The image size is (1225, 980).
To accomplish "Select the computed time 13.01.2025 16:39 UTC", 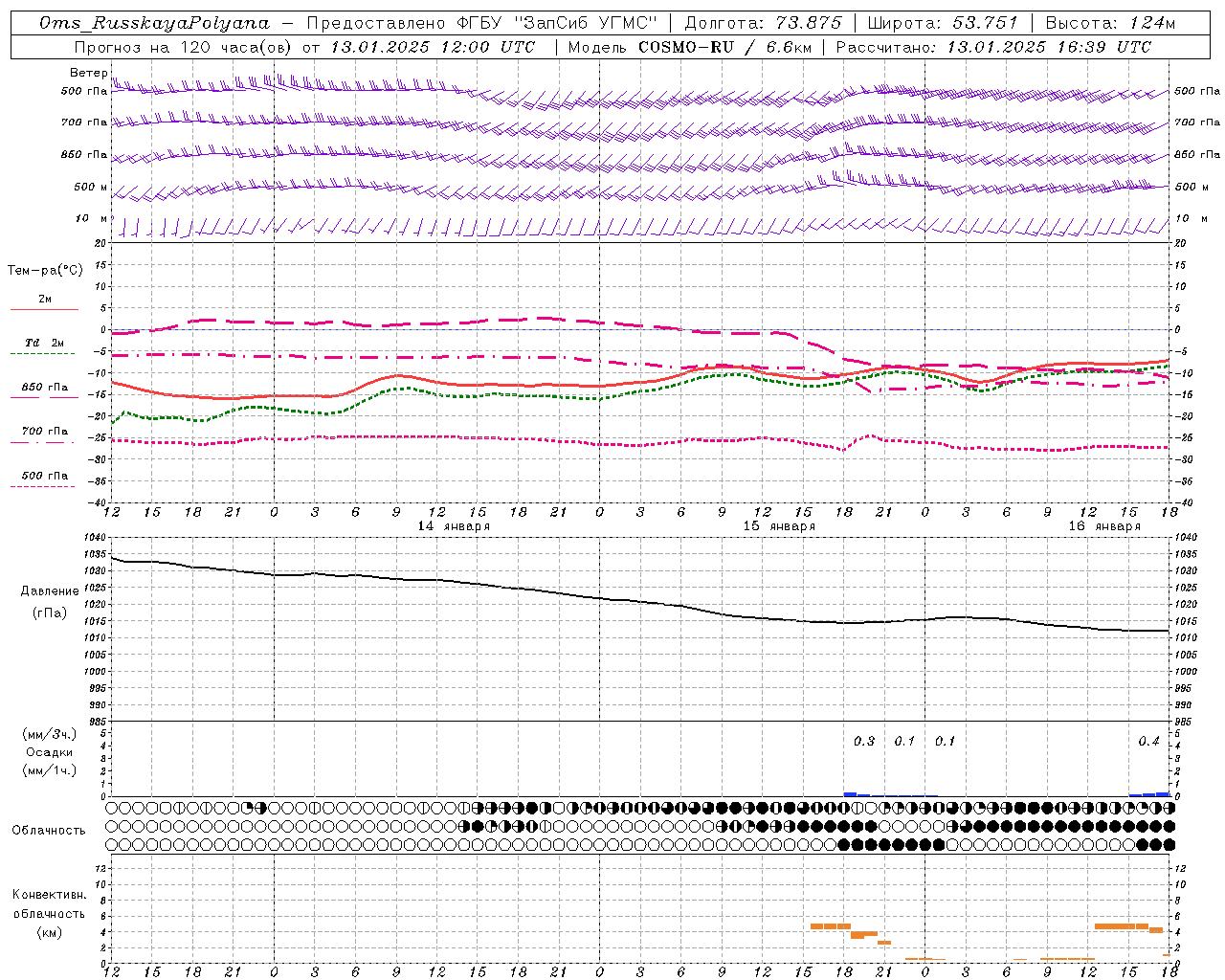I will click(x=1049, y=47).
